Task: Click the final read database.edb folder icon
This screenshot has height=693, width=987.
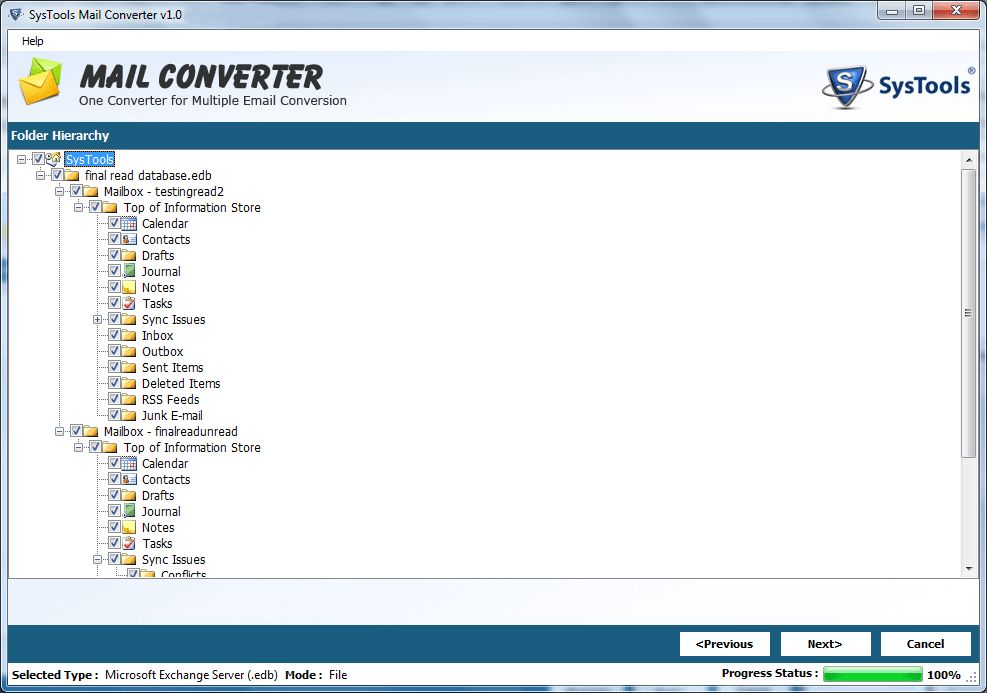Action: tap(72, 176)
